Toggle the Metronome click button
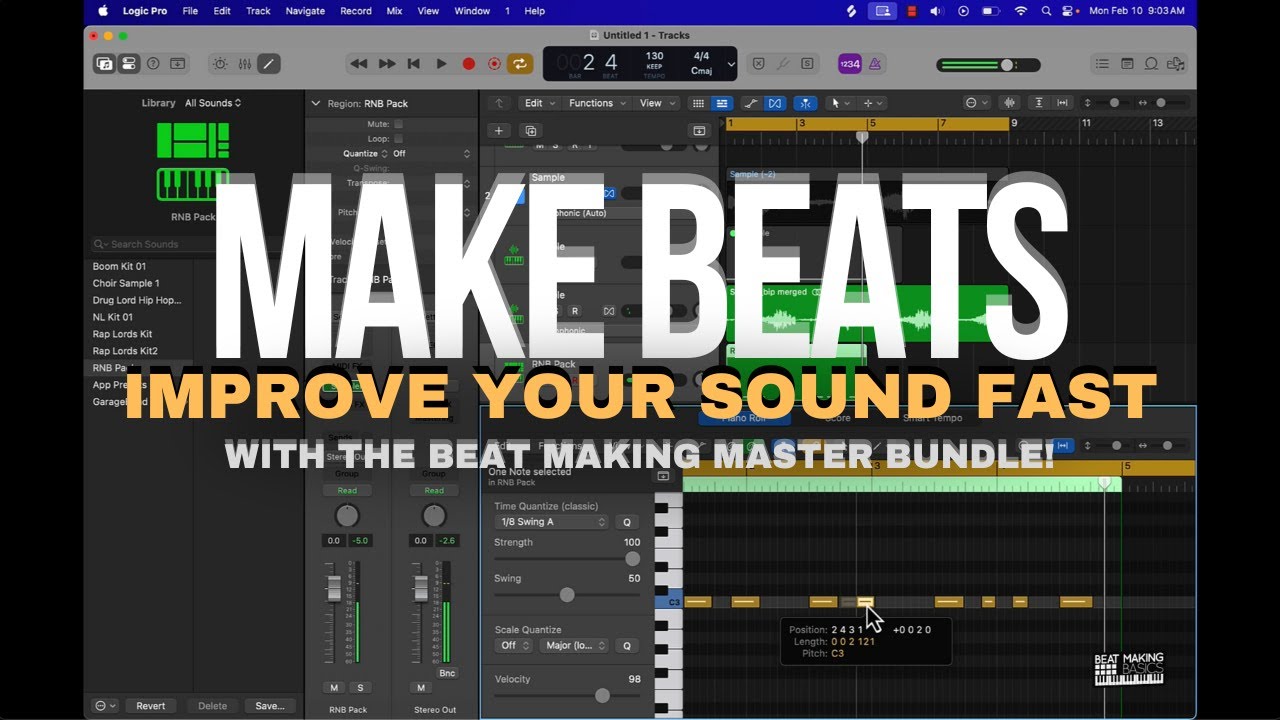This screenshot has height=720, width=1280. point(875,64)
